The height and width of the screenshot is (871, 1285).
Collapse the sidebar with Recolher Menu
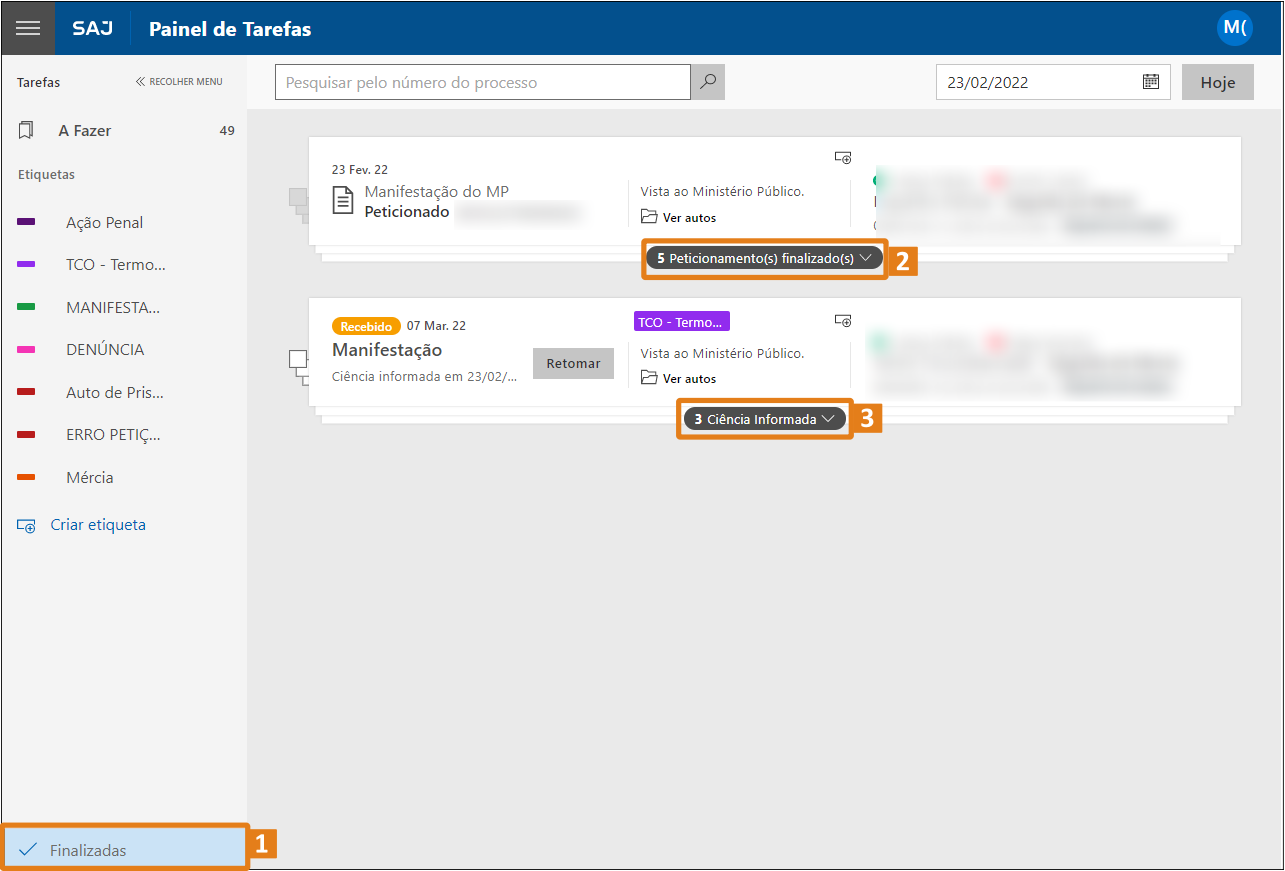pos(179,82)
